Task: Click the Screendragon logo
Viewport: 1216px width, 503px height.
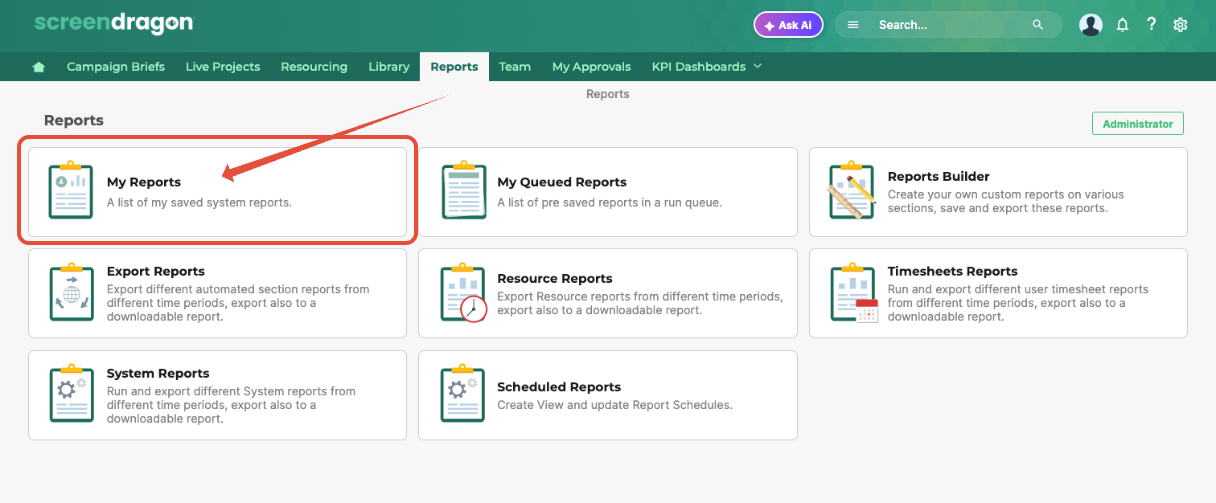Action: [x=113, y=23]
